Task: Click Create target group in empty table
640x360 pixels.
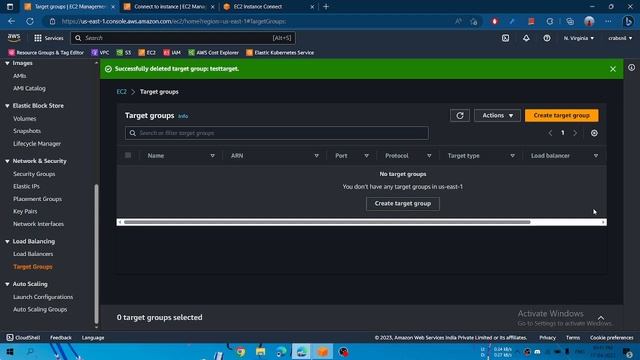Action: [x=402, y=204]
